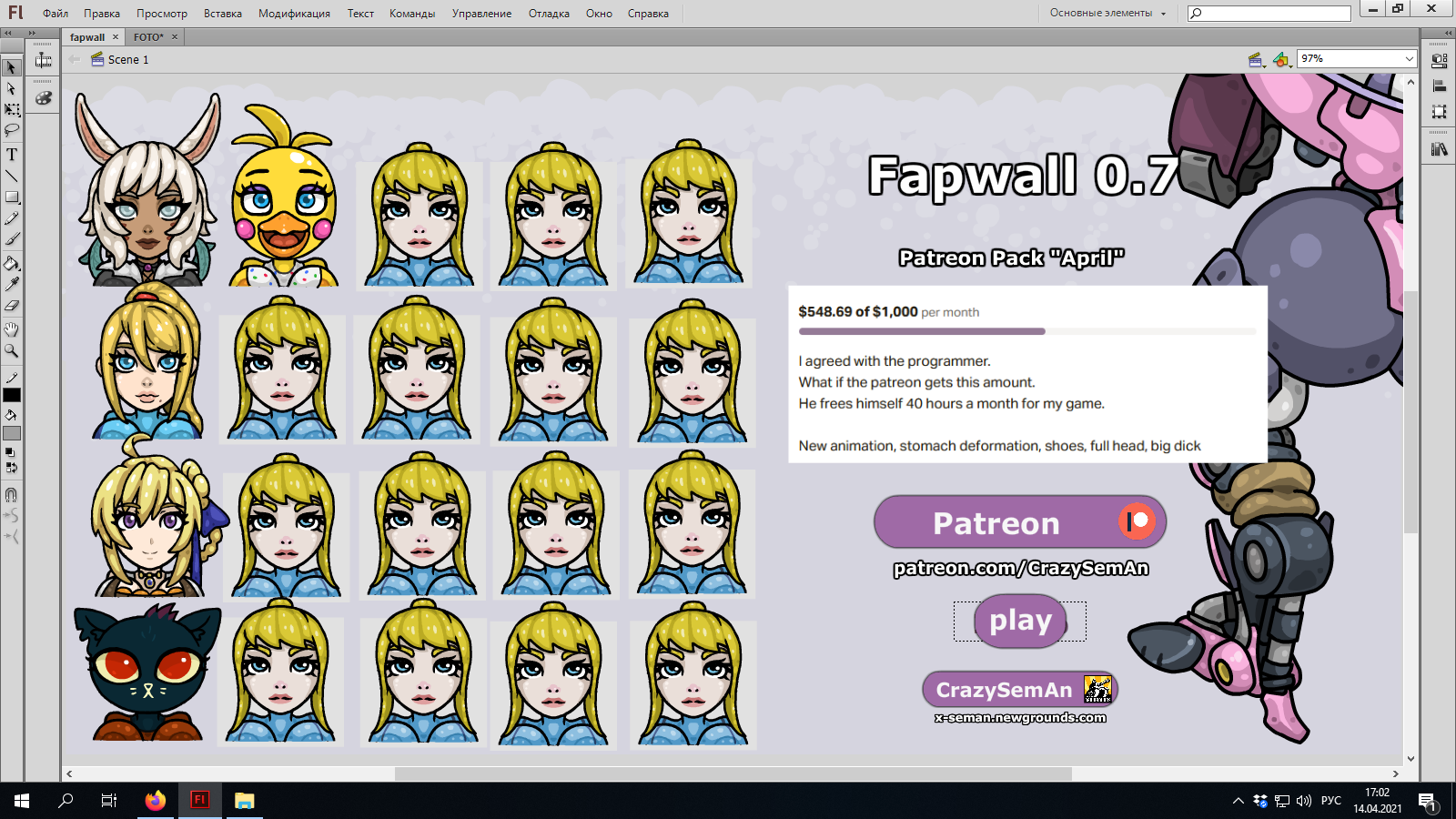Open the fill color swatch
Viewport: 1456px width, 819px height.
click(x=12, y=433)
